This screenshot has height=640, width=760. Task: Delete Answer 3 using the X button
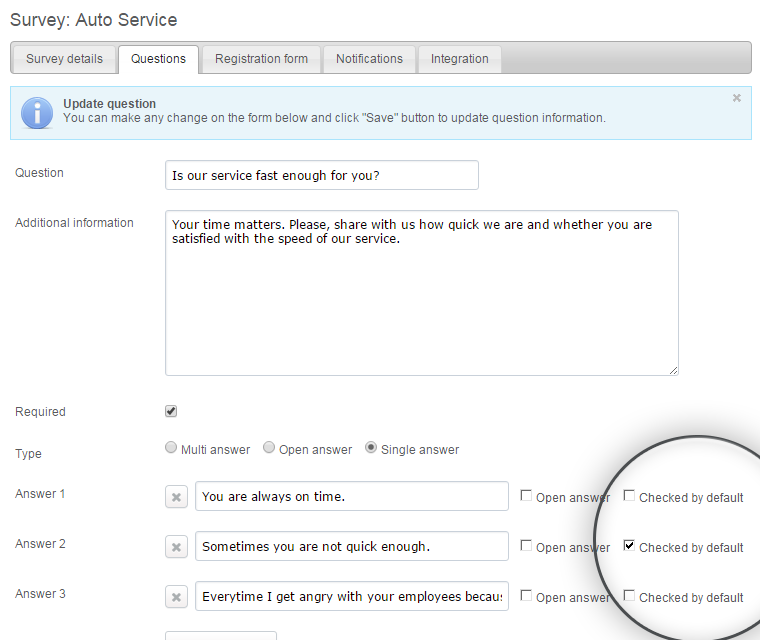pos(176,597)
